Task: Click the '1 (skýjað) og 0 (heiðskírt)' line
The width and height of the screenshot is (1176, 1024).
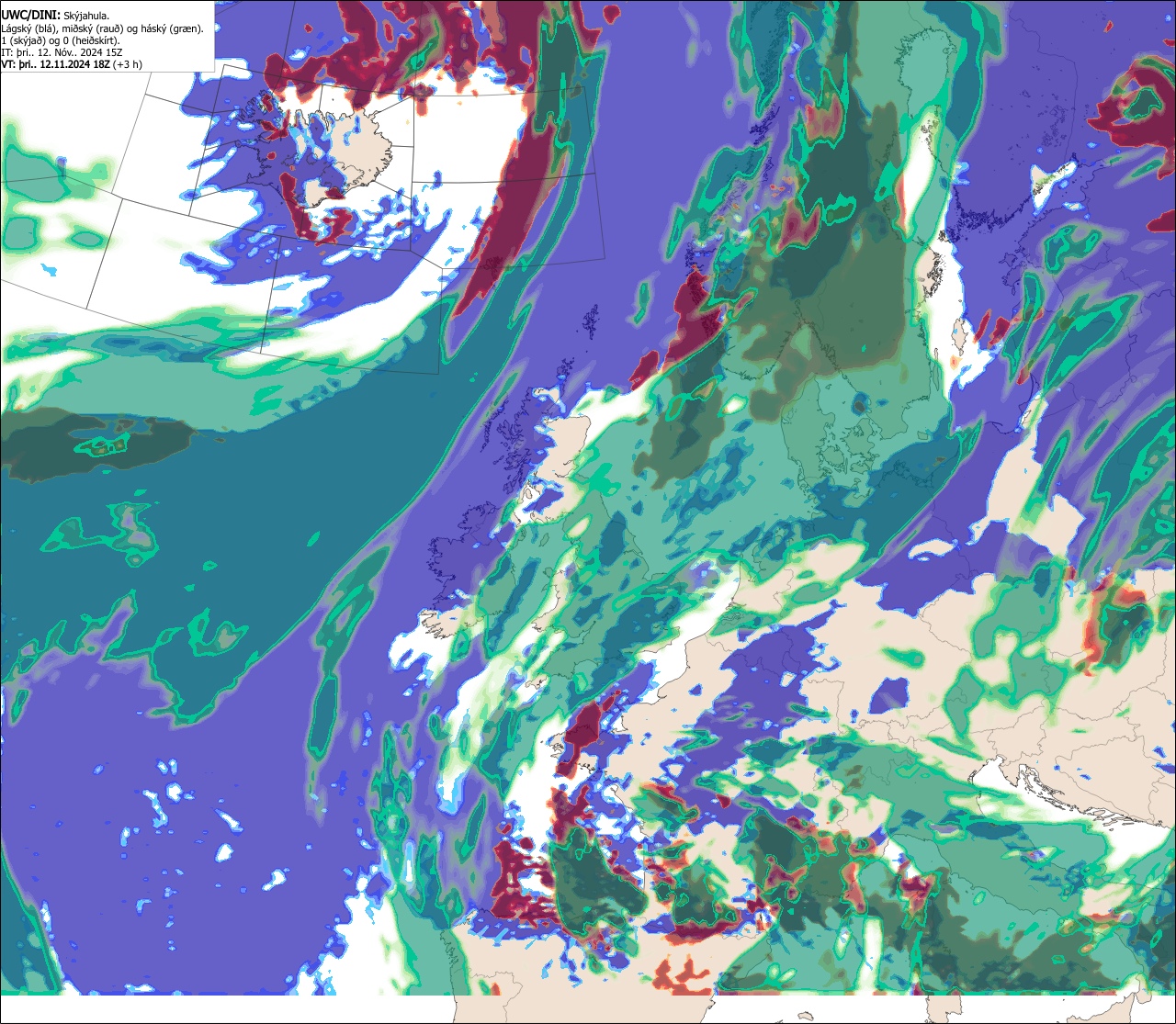Action: (61, 40)
